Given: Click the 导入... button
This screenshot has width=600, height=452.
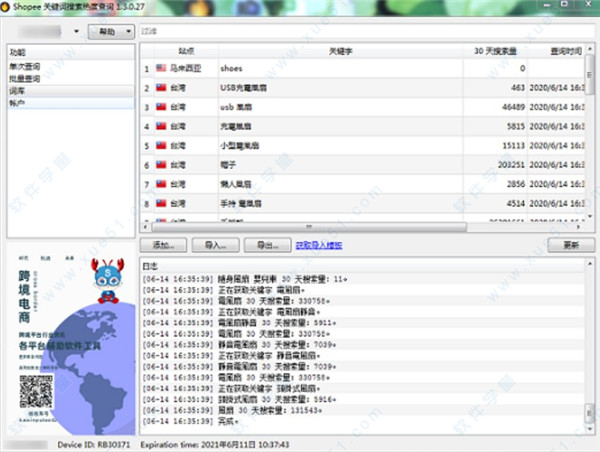Looking at the screenshot, I should 215,245.
